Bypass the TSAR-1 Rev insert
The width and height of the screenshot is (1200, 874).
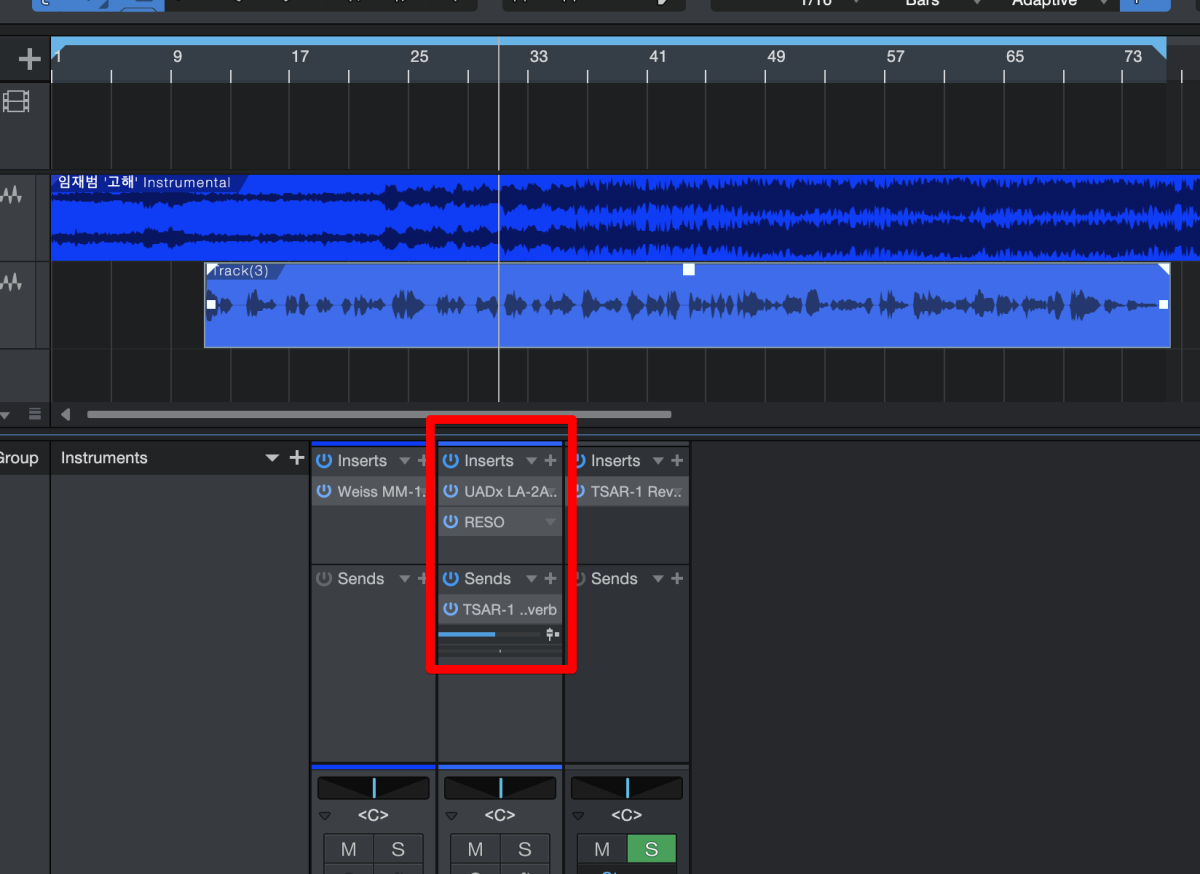(578, 491)
